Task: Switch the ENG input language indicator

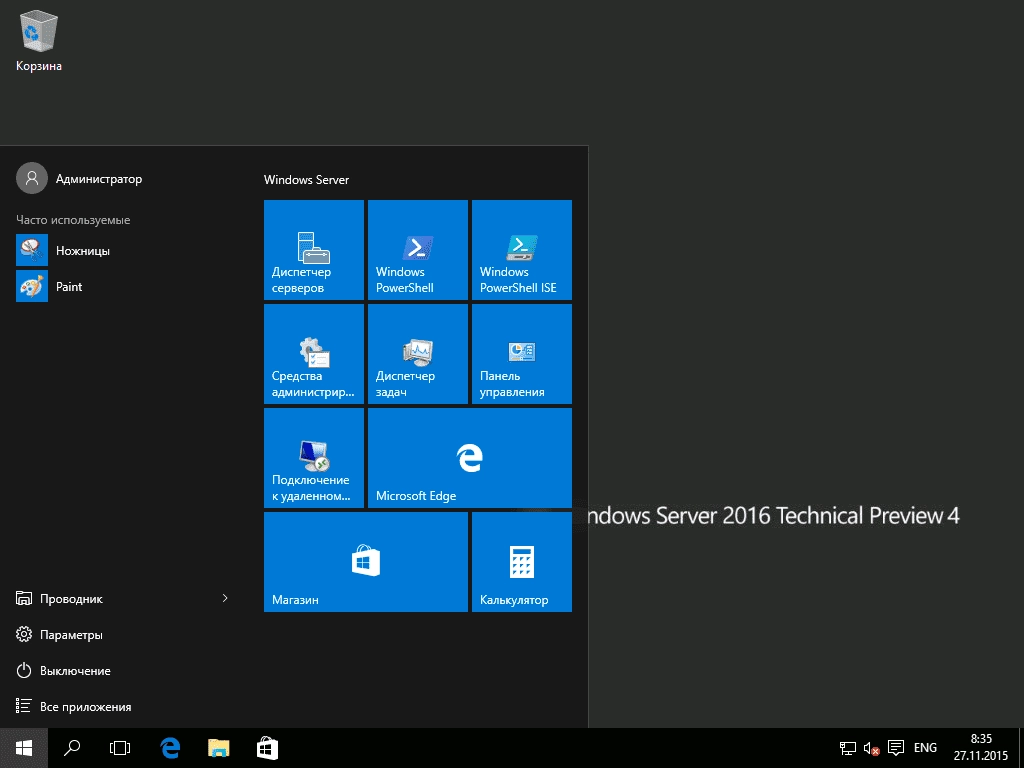Action: [x=925, y=748]
